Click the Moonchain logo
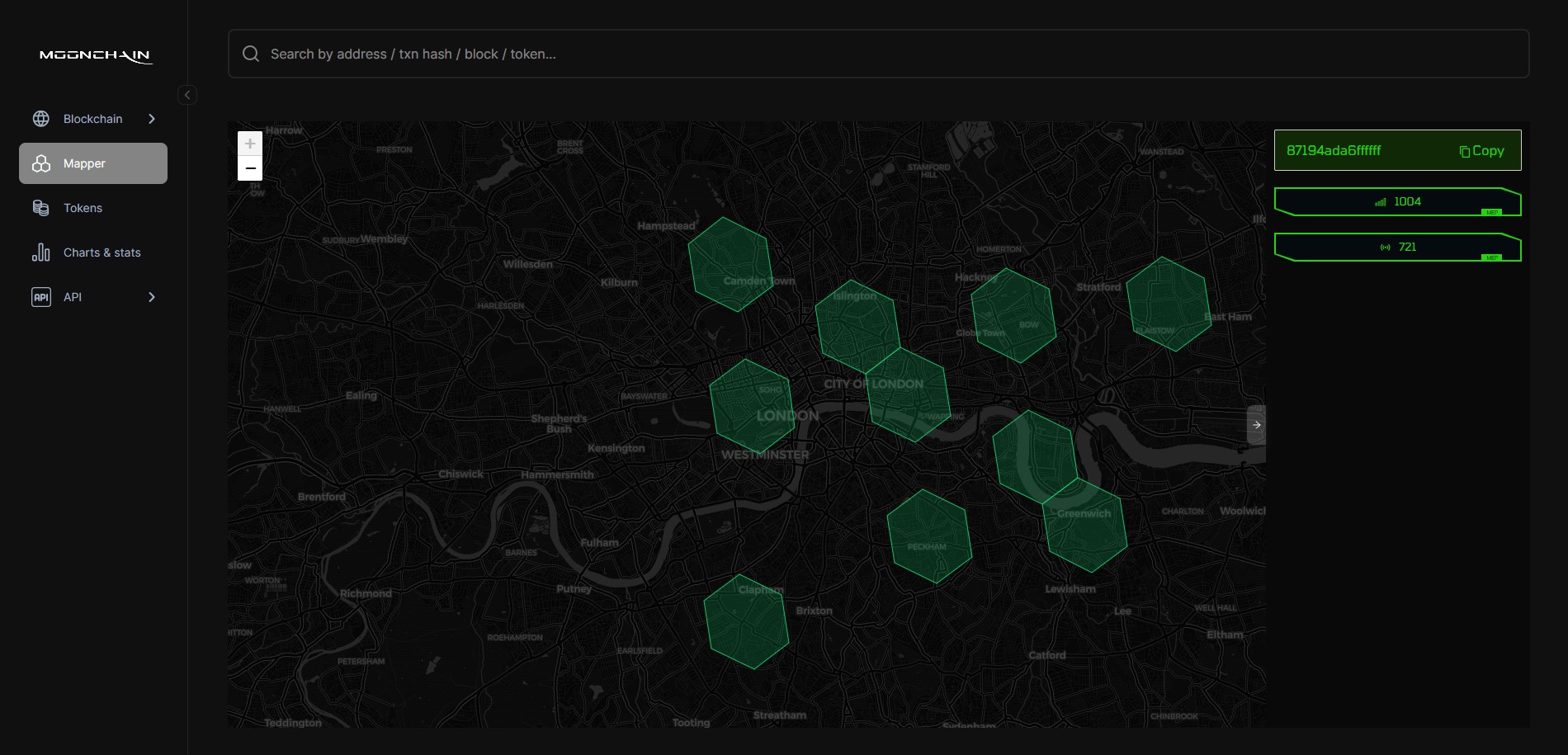Viewport: 1568px width, 755px height. coord(95,55)
